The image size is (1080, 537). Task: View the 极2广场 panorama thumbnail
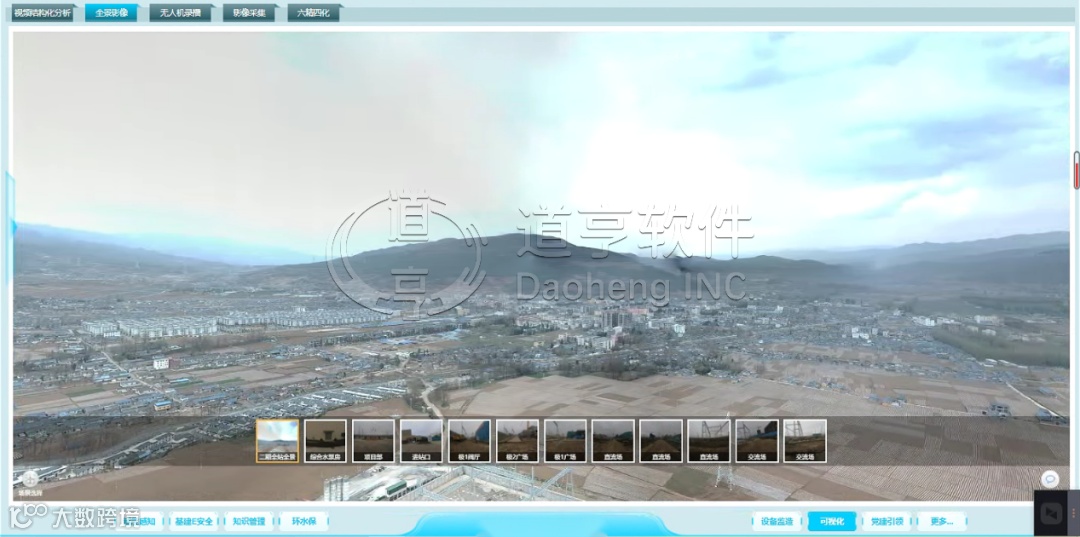(517, 441)
